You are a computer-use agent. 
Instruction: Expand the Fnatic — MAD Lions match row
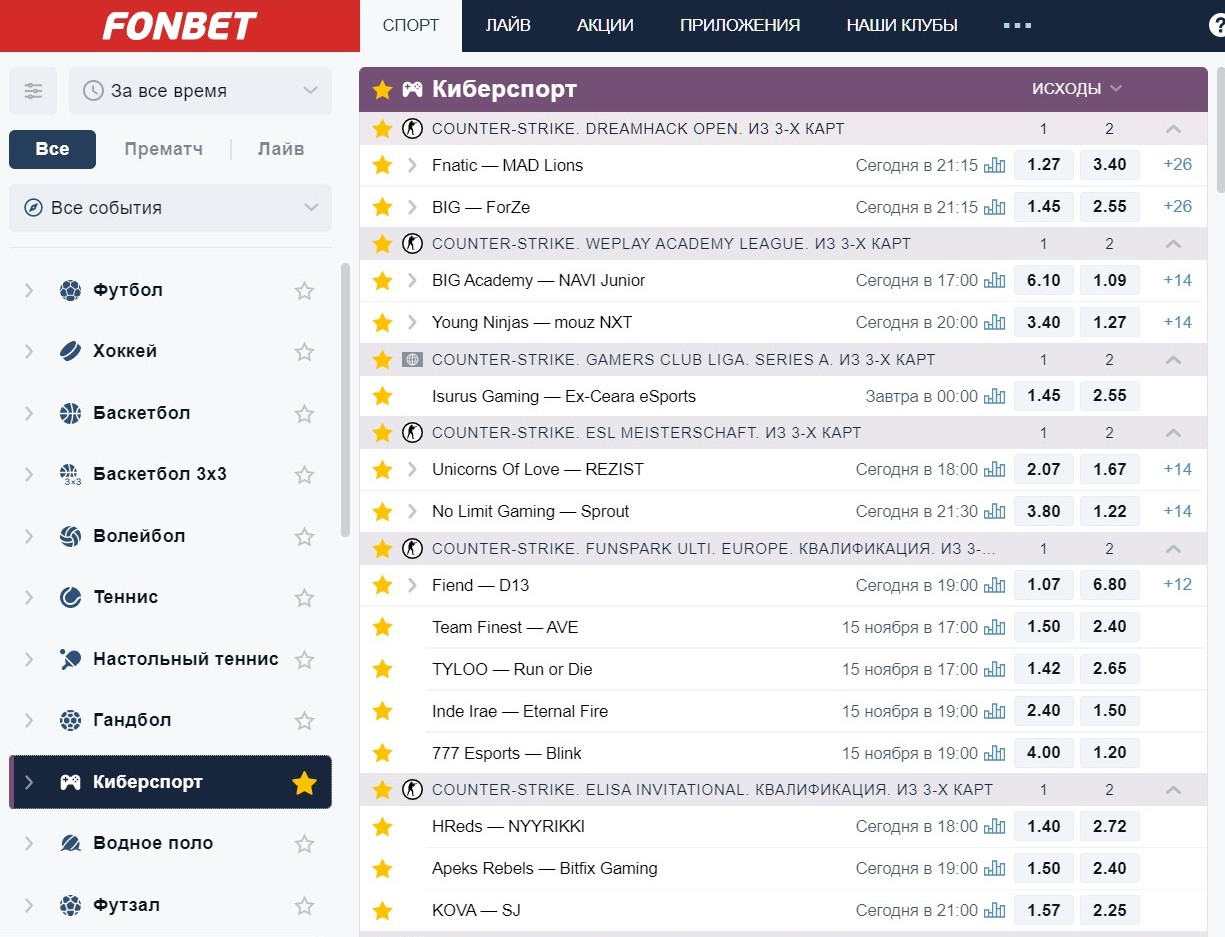click(x=412, y=165)
